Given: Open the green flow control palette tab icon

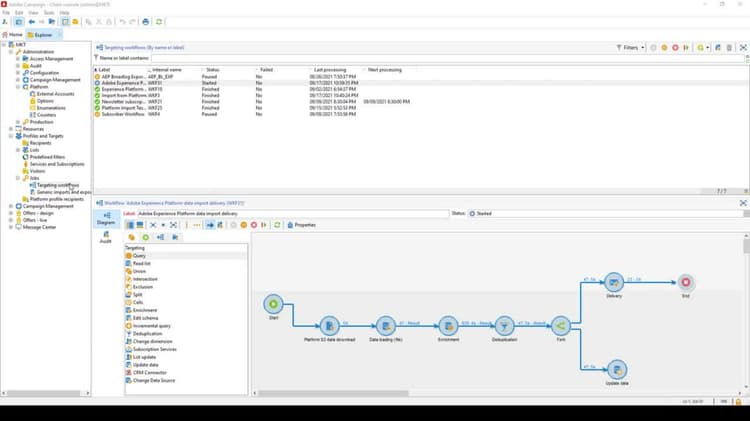Looking at the screenshot, I should click(145, 237).
